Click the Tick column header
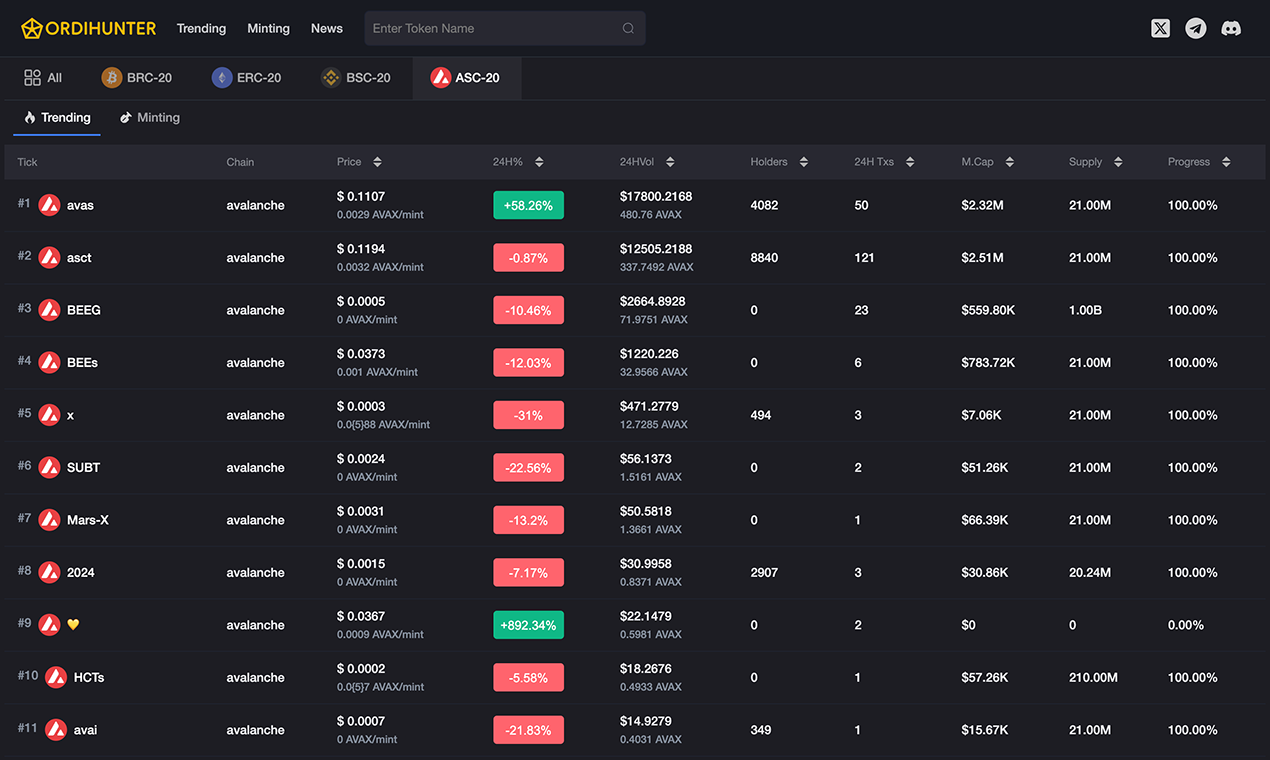The height and width of the screenshot is (760, 1270). [x=27, y=162]
